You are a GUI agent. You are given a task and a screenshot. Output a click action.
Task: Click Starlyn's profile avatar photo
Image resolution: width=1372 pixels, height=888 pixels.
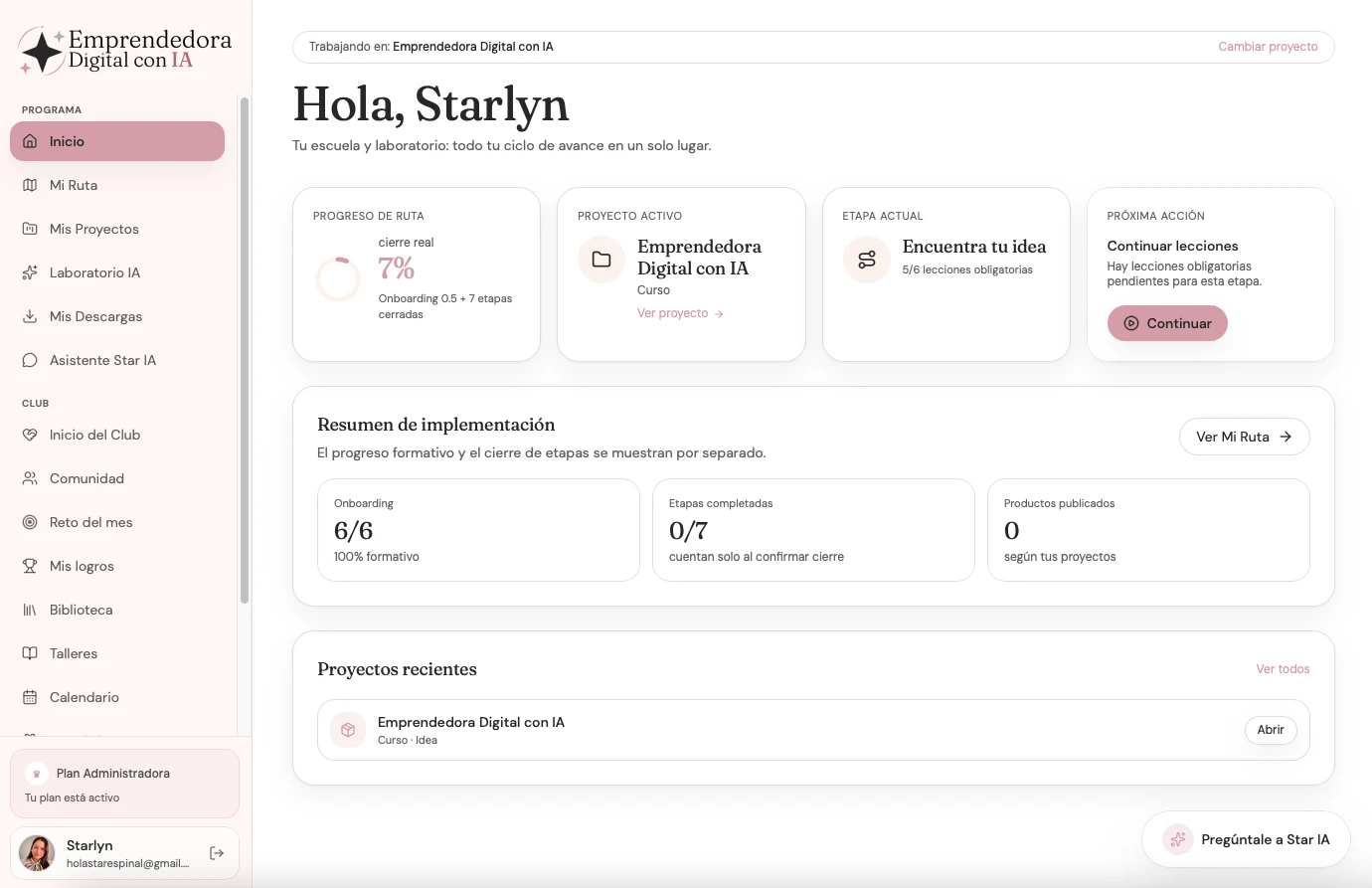pos(38,853)
